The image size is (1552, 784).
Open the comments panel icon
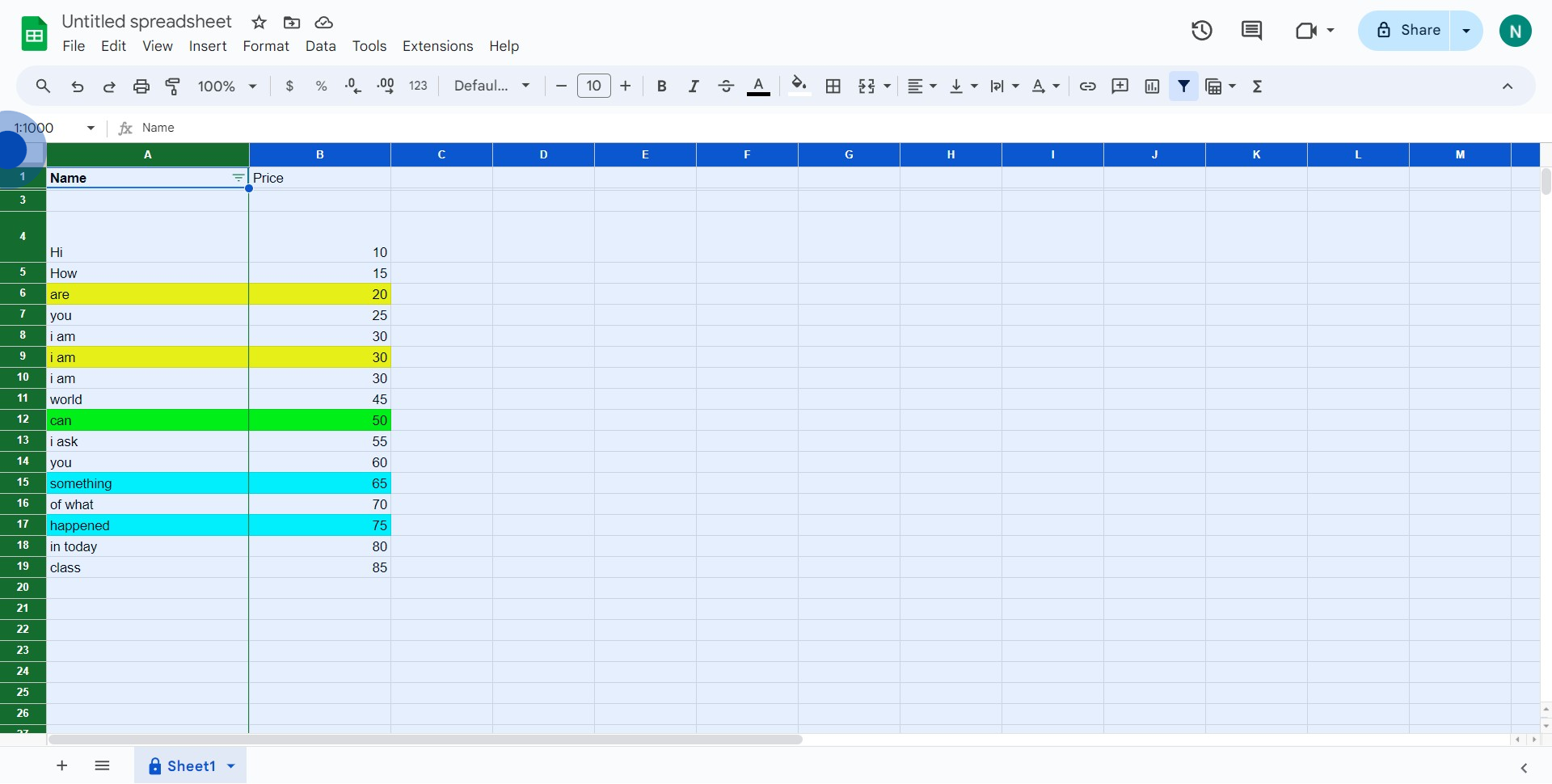(1251, 31)
